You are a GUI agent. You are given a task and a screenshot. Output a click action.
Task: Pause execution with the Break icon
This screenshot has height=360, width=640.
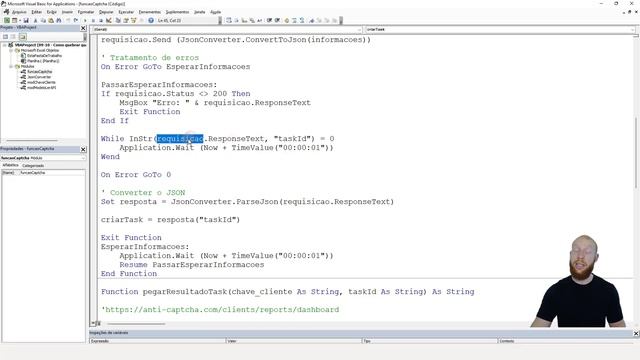pos(93,20)
